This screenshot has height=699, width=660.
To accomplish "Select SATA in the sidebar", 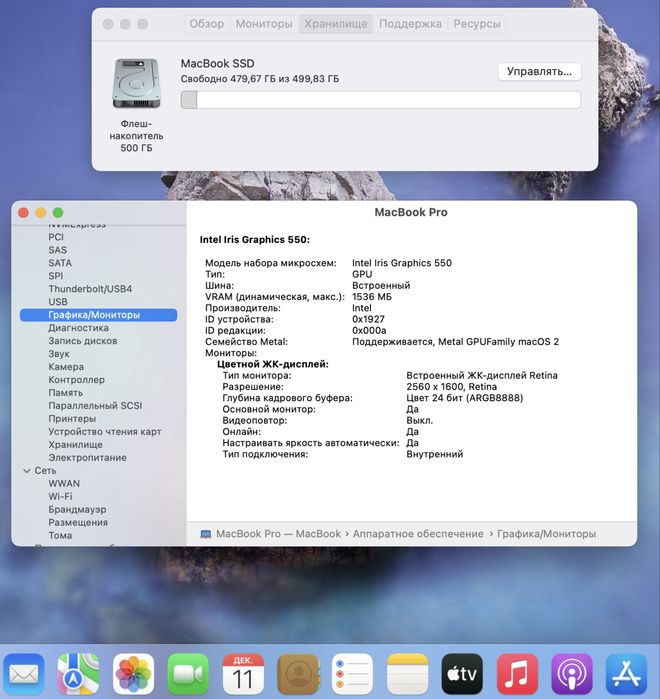I will 60,263.
